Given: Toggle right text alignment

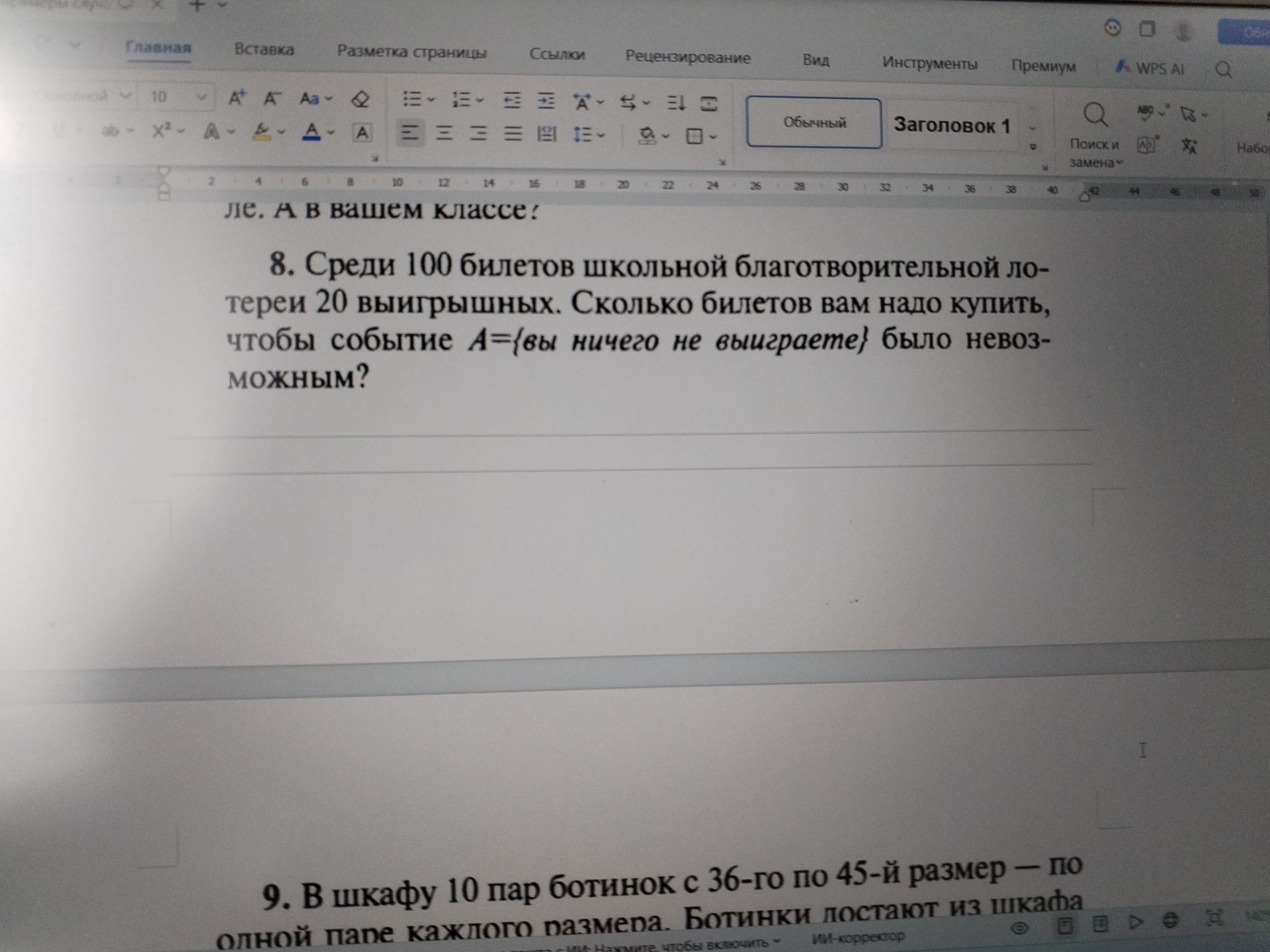Looking at the screenshot, I should click(x=478, y=134).
